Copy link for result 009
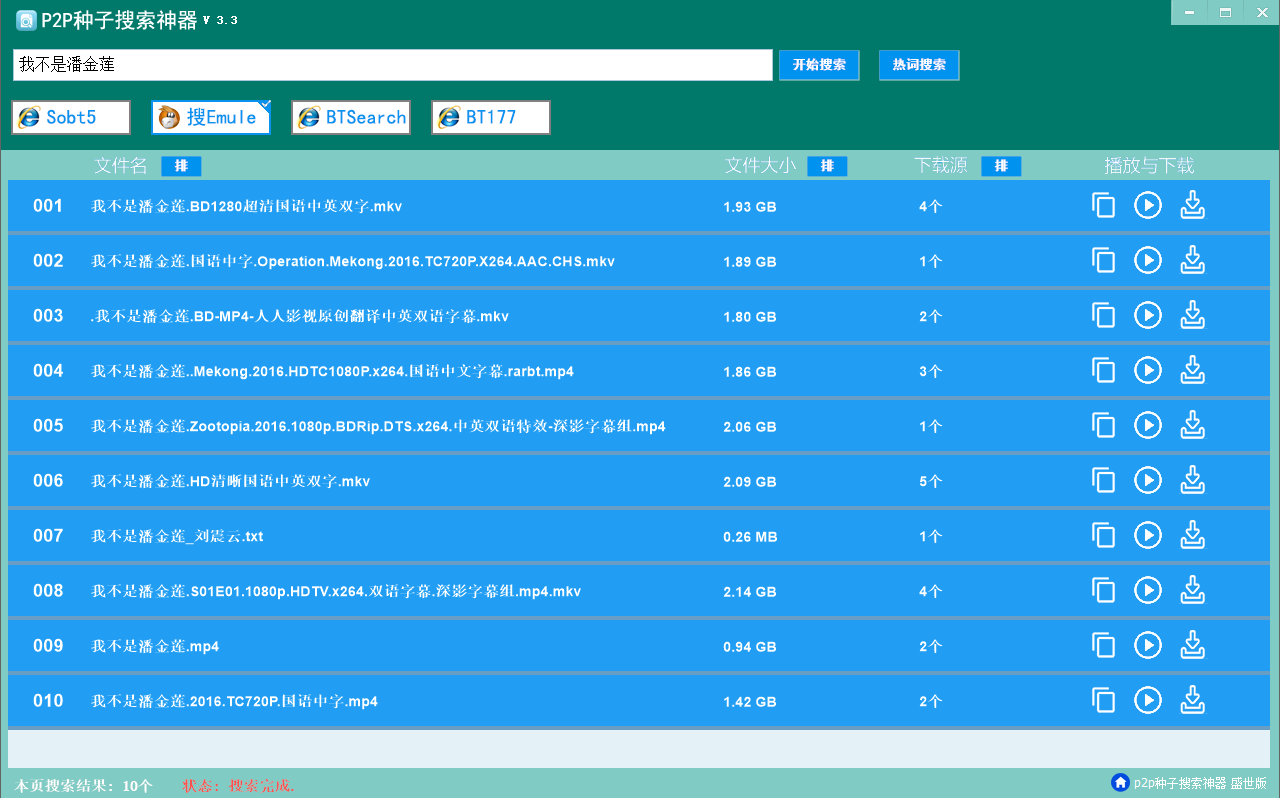 1103,646
